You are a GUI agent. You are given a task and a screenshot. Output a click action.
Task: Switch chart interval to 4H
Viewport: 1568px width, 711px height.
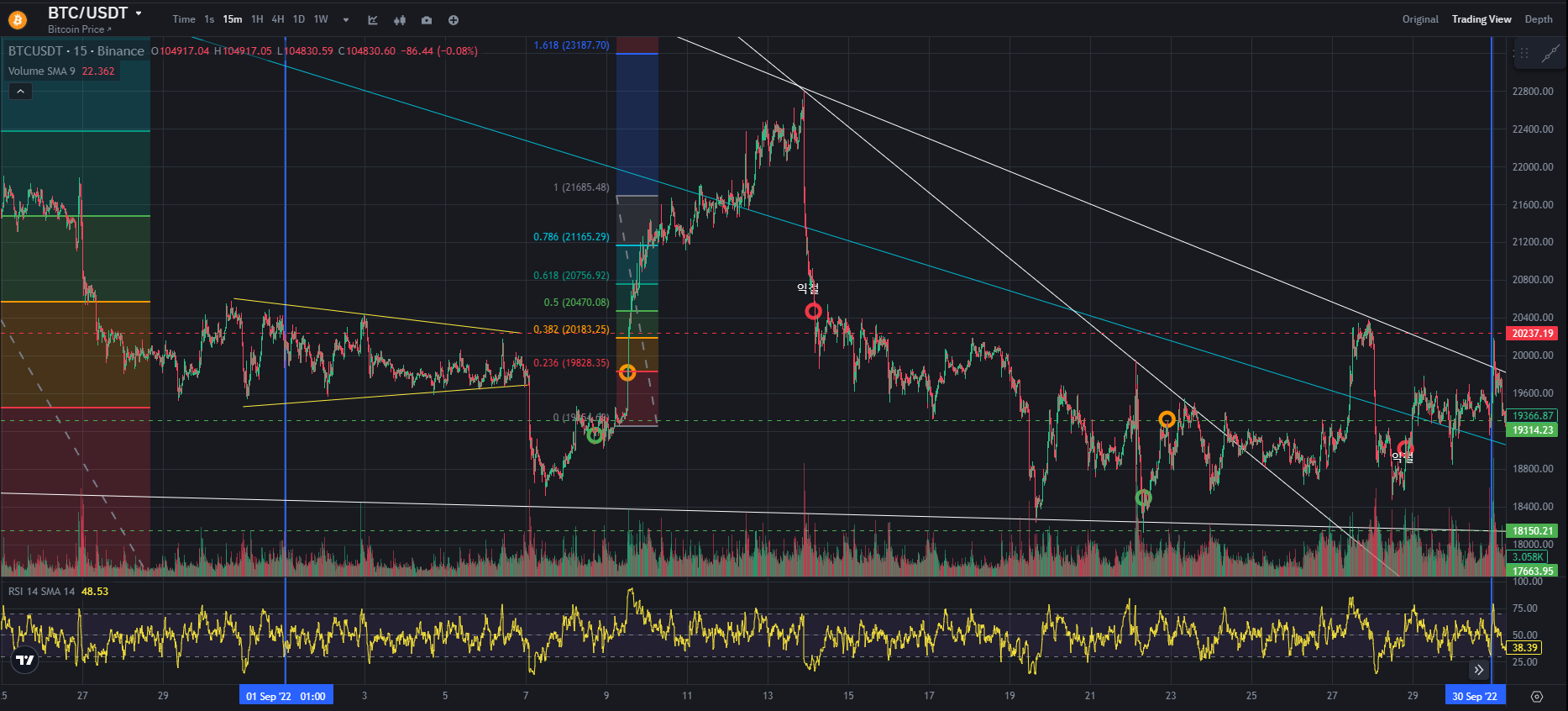click(278, 19)
